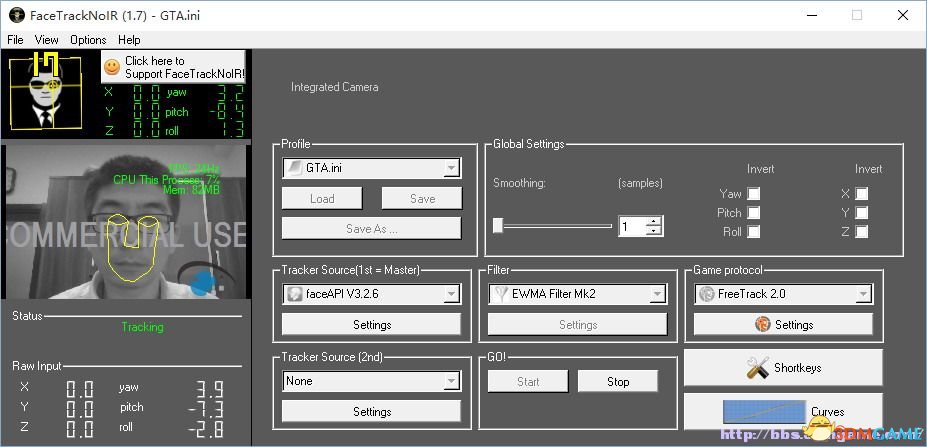
Task: Open the Options menu
Action: [88, 40]
